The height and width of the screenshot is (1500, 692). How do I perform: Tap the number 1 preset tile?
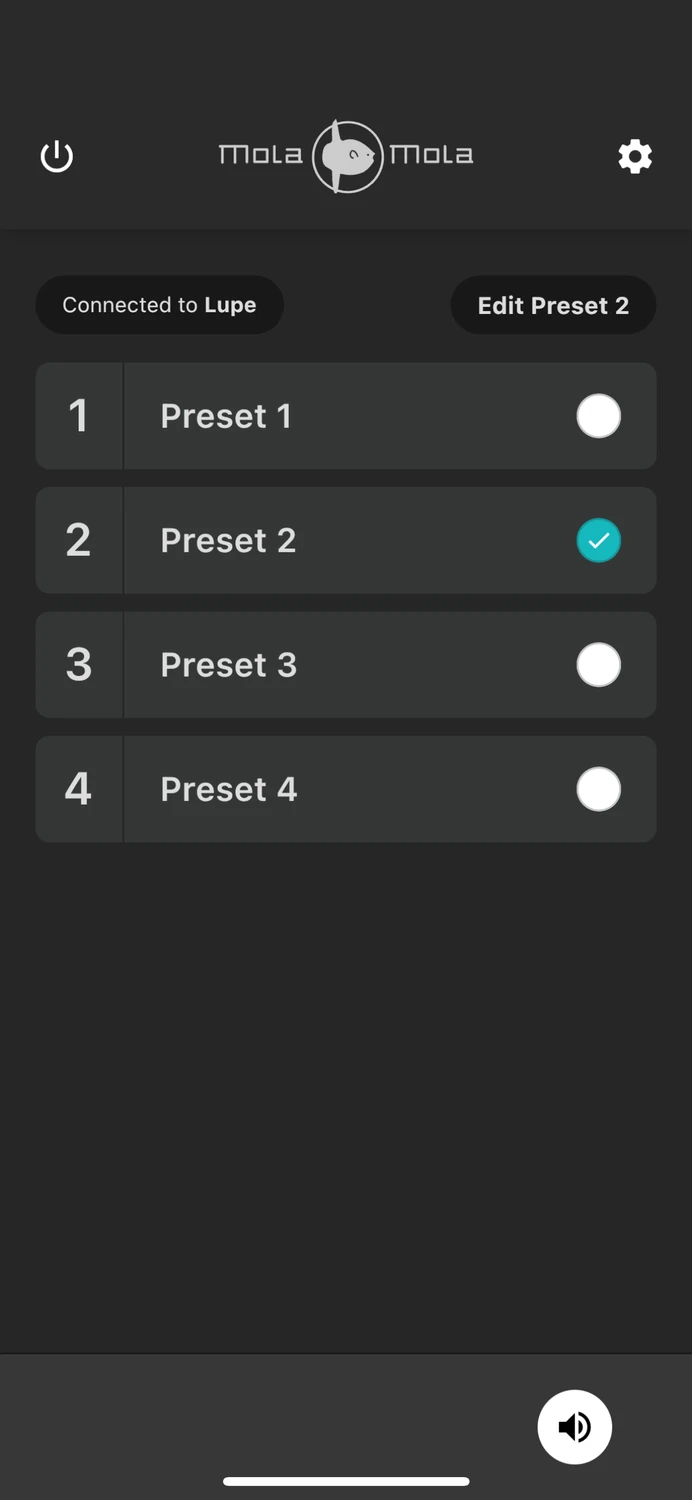coord(79,416)
